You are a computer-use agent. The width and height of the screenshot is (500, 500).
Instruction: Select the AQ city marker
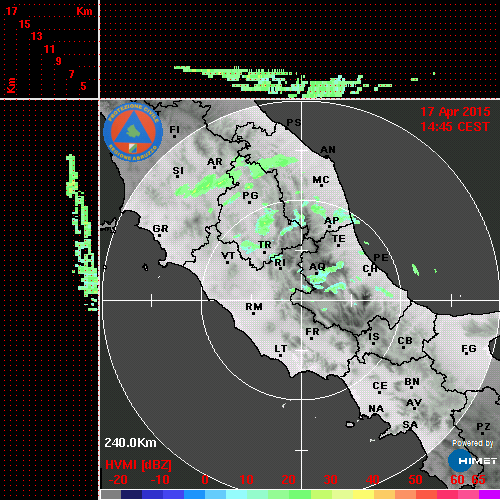point(317,273)
